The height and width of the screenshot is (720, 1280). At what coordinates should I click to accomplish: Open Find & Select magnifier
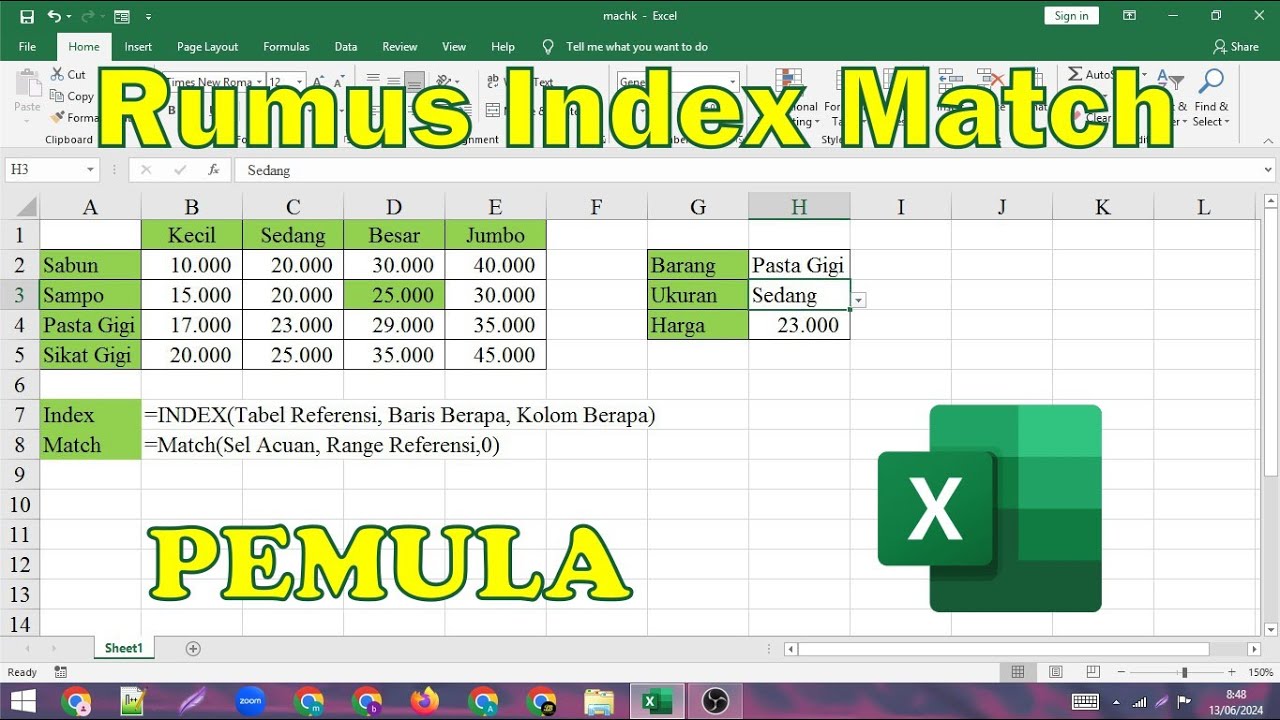click(1210, 82)
